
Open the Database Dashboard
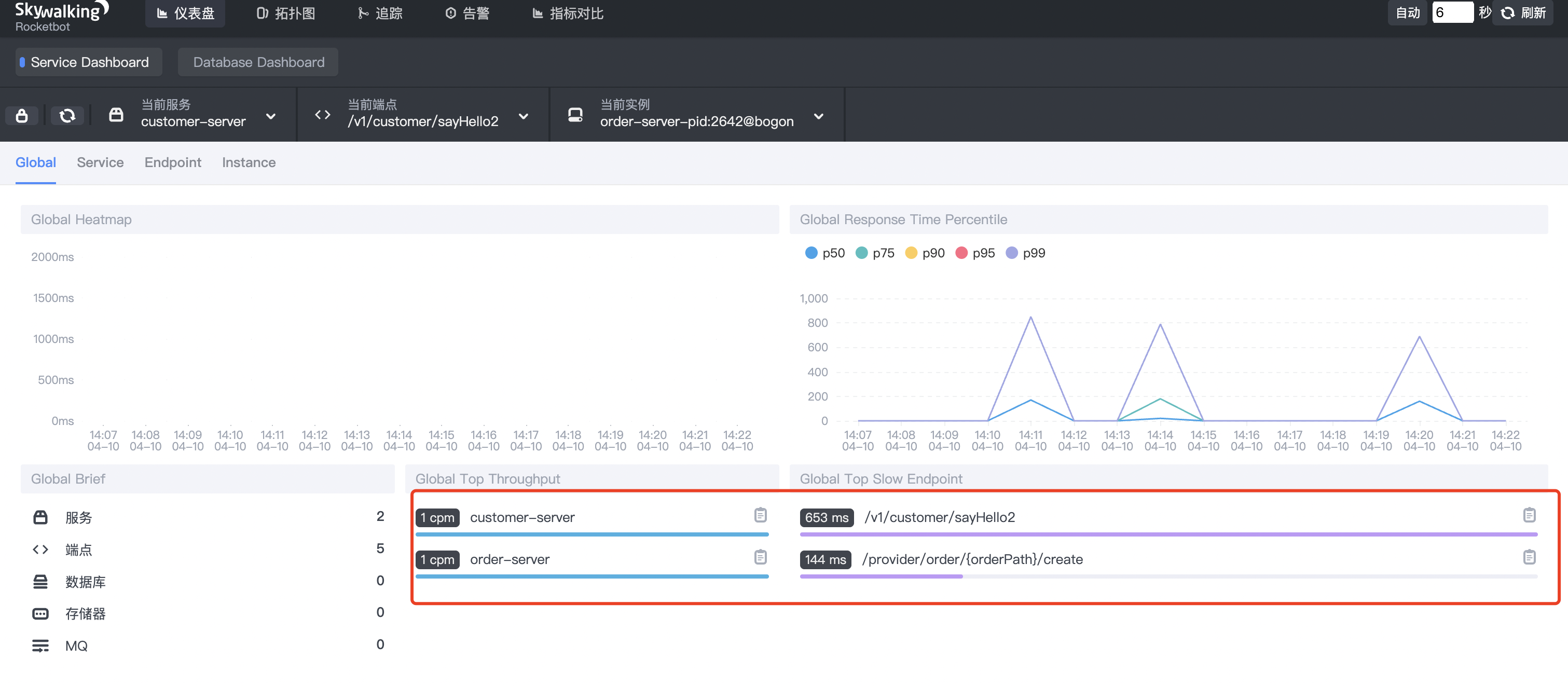[x=258, y=62]
